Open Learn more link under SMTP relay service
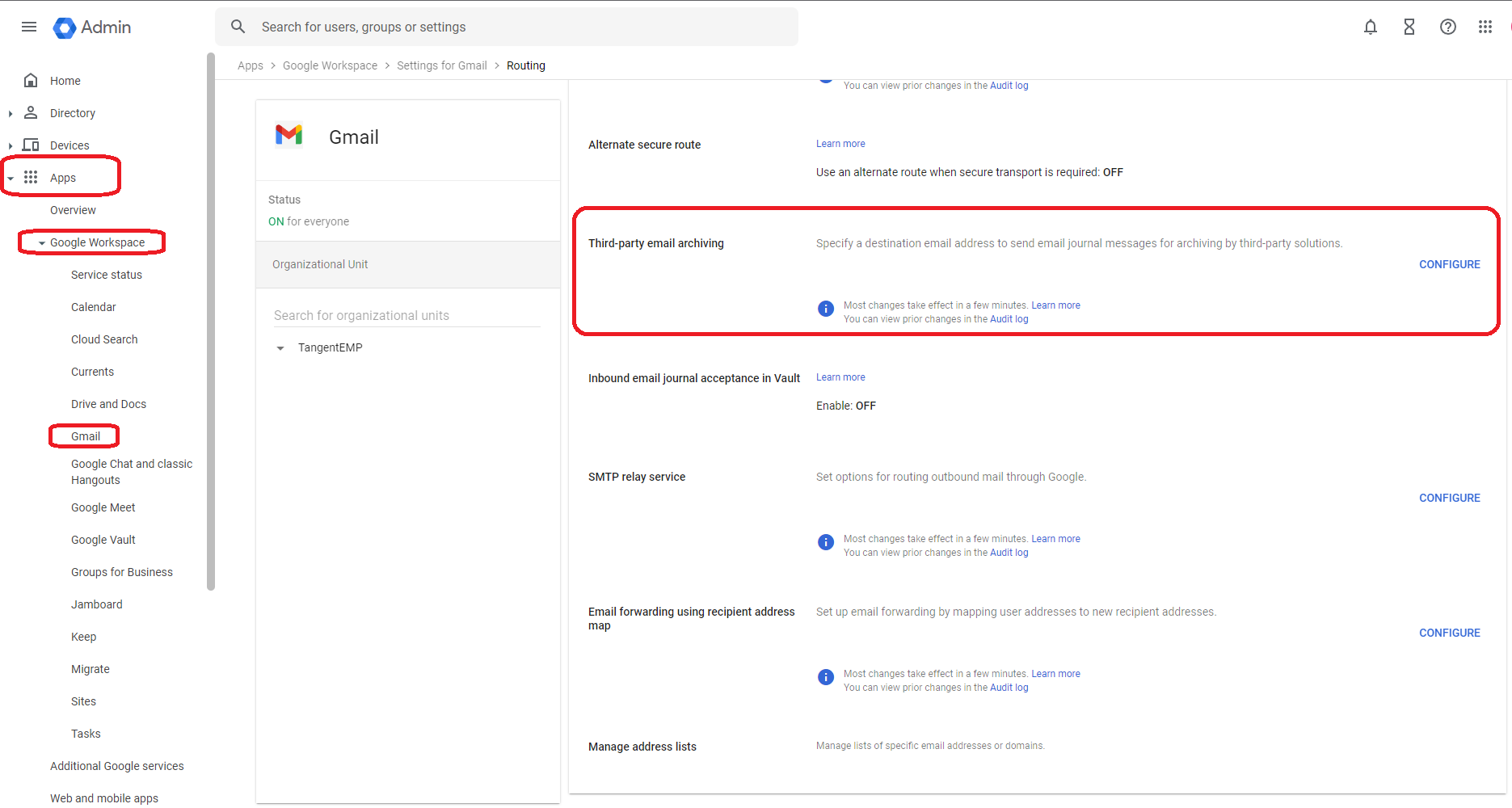This screenshot has width=1512, height=808. (1055, 539)
